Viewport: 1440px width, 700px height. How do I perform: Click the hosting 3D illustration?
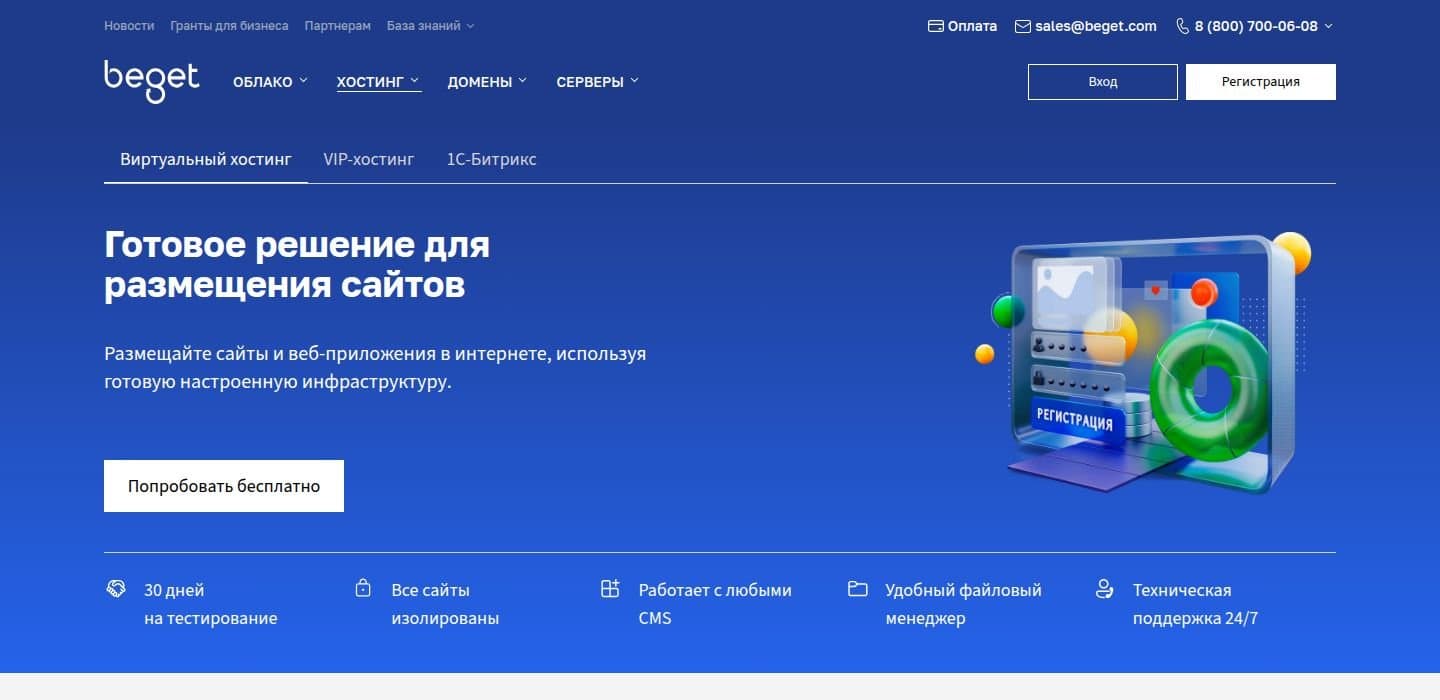pyautogui.click(x=1143, y=363)
